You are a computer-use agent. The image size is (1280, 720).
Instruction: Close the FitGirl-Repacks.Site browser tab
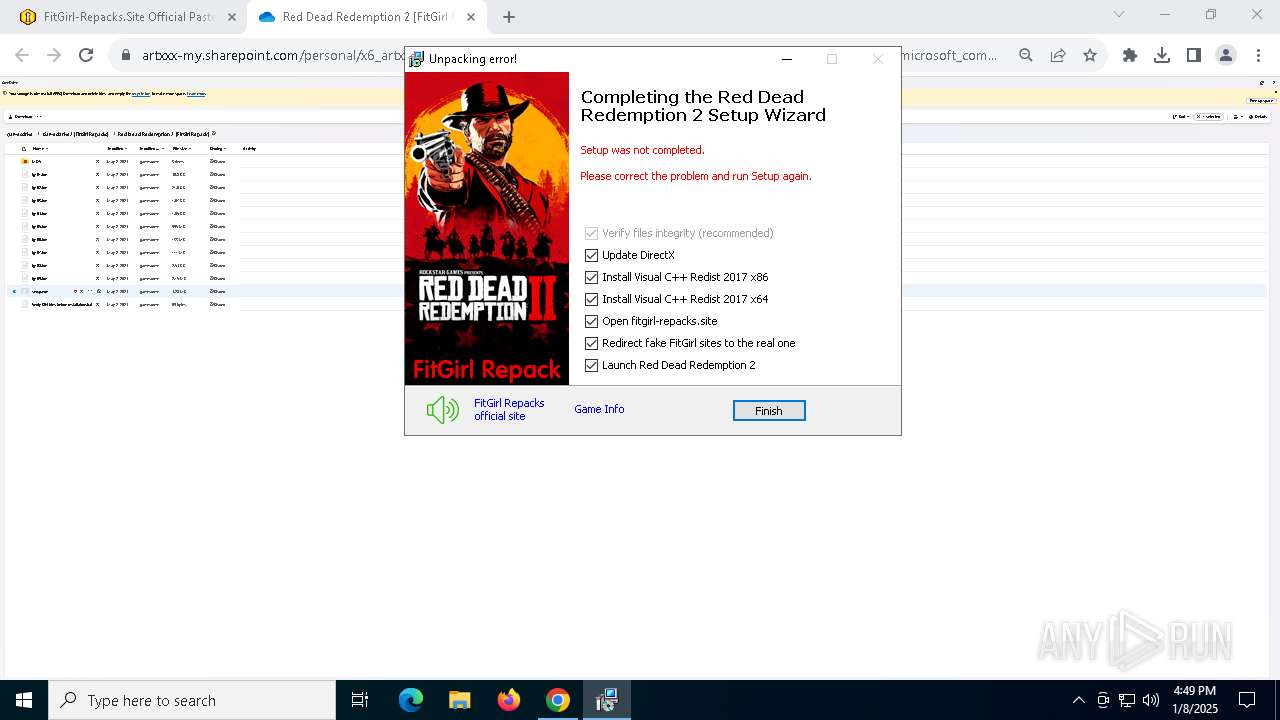[232, 17]
